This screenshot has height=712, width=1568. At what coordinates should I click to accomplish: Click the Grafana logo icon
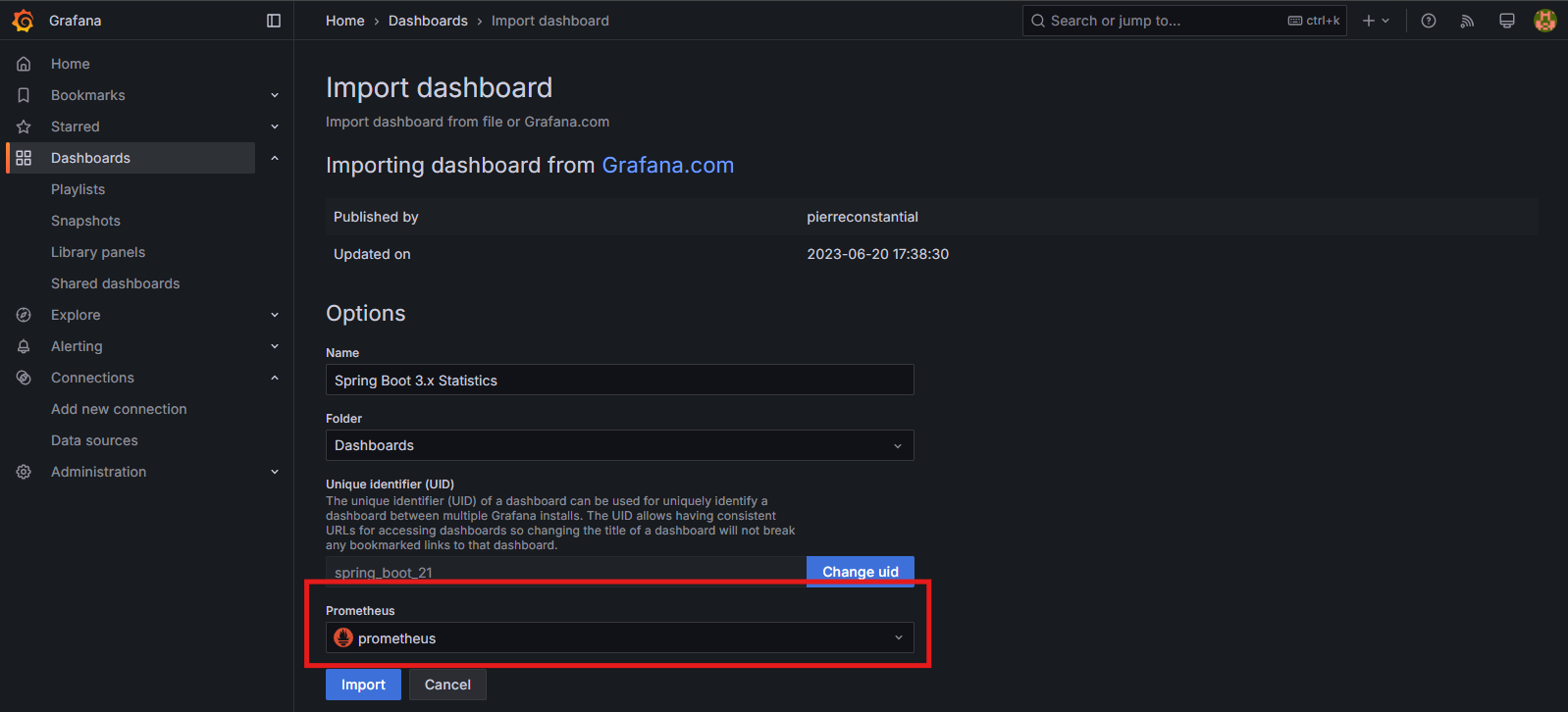[x=24, y=21]
